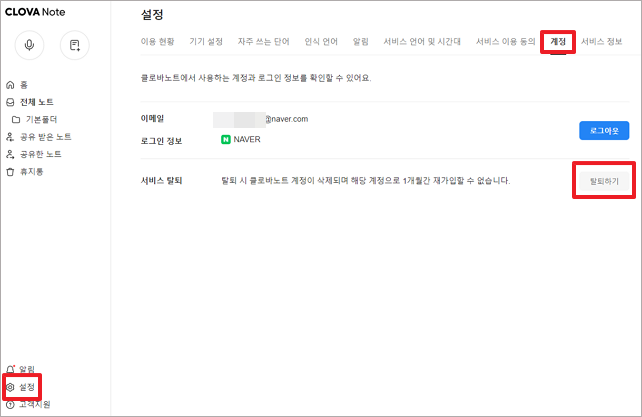
Task: Open 서비스 언어 및 시간대 tab
Action: (x=422, y=42)
